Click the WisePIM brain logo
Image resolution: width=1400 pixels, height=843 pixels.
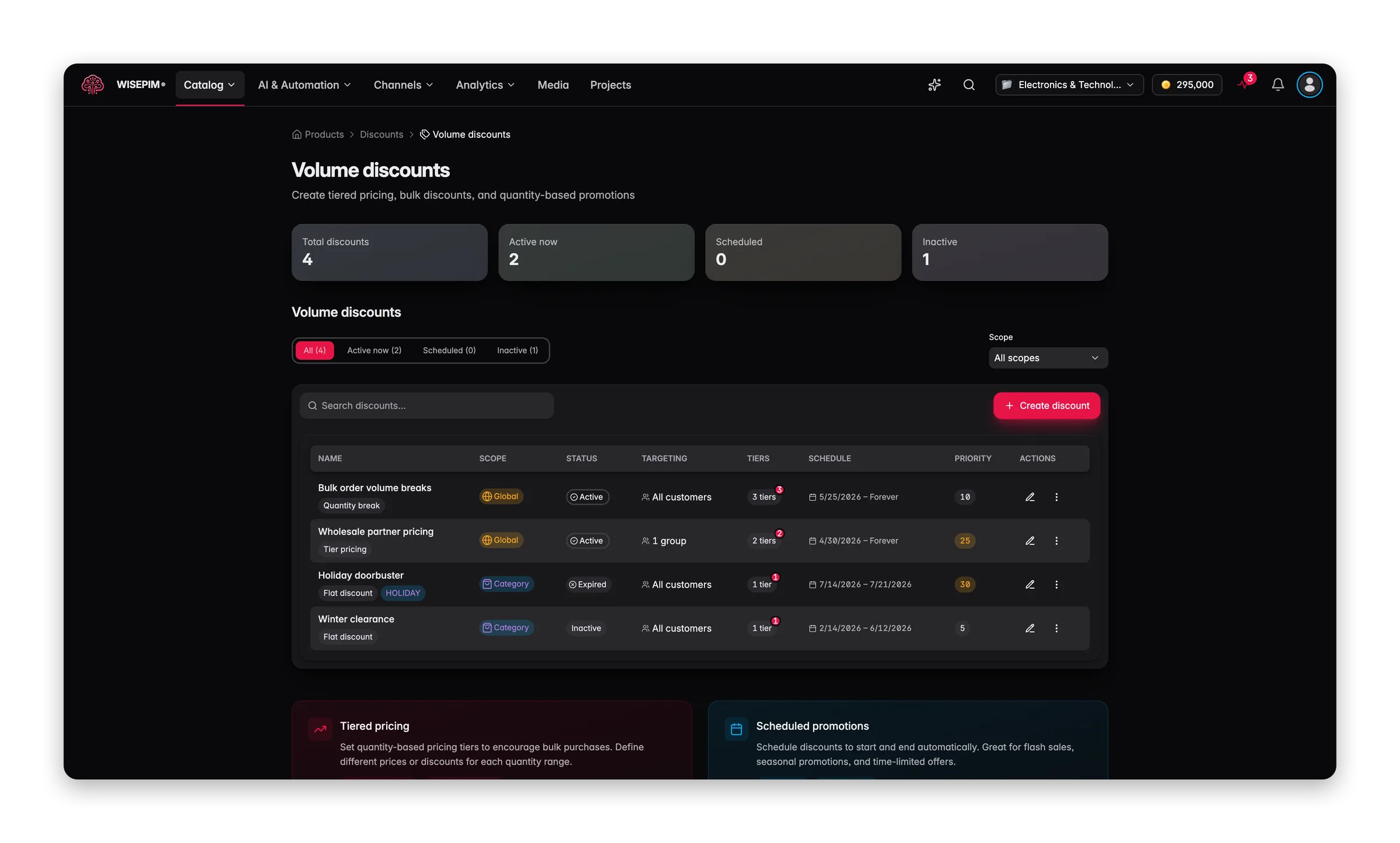92,85
